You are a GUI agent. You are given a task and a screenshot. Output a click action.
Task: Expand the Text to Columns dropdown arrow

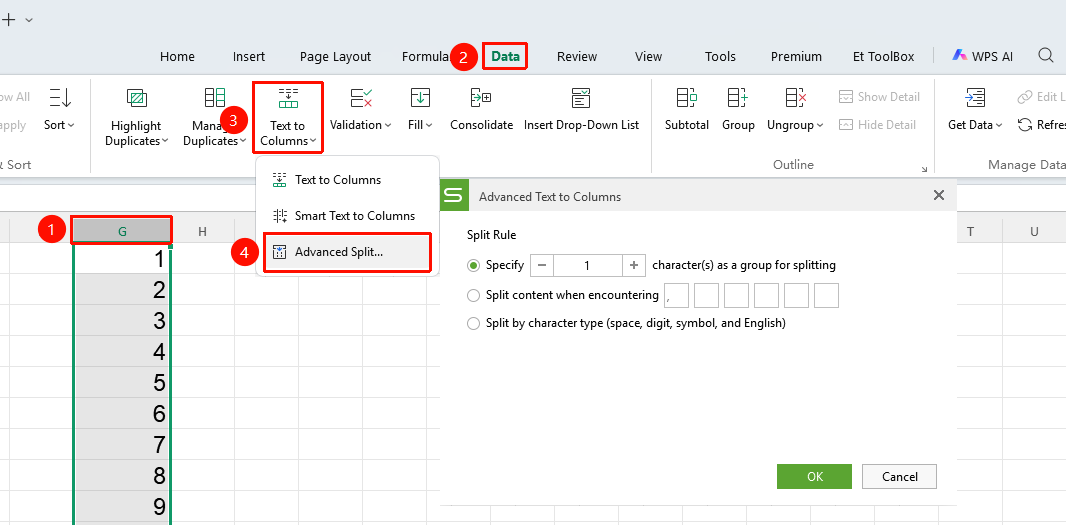click(313, 141)
